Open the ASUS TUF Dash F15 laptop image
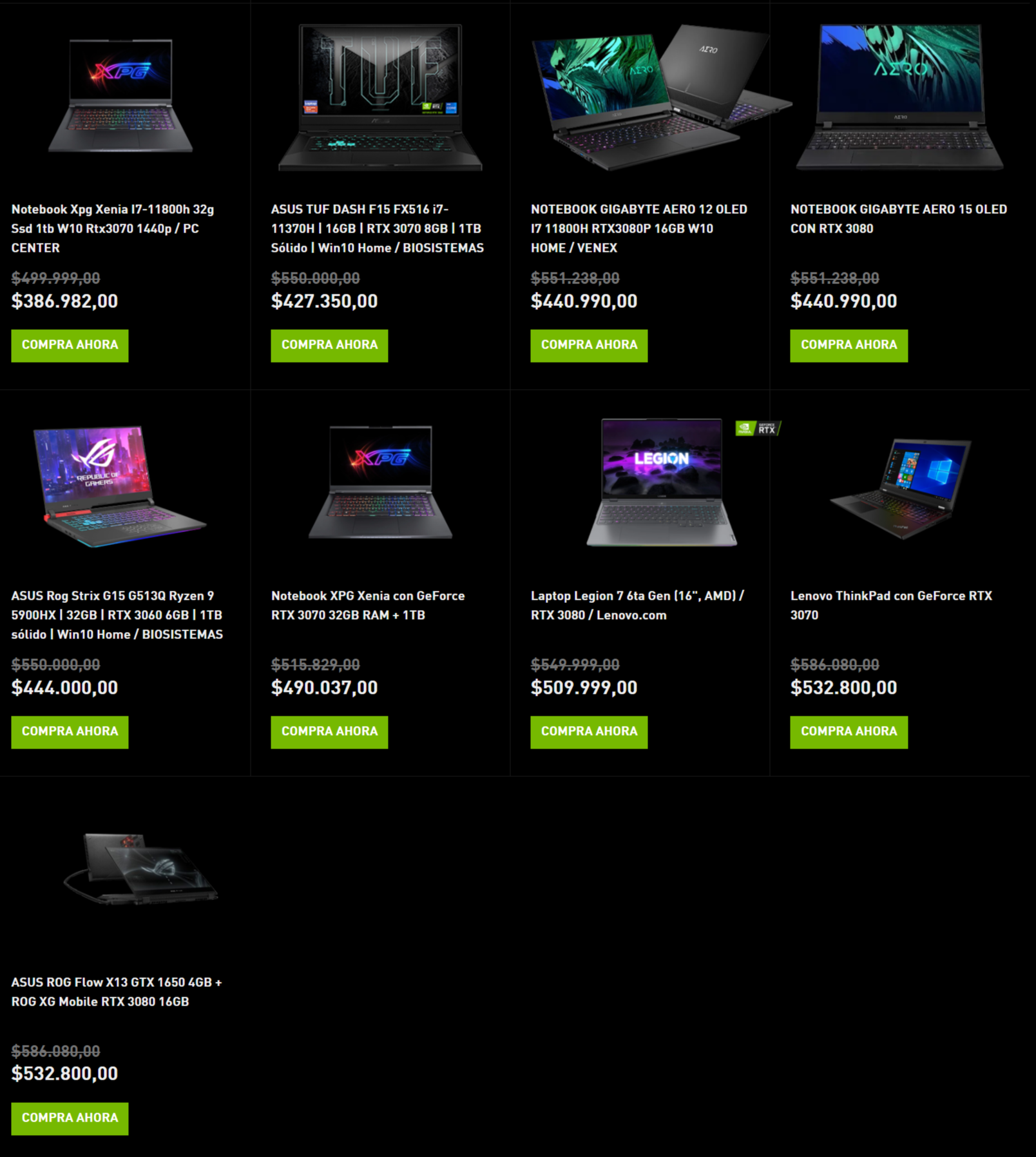The width and height of the screenshot is (1036, 1157). [x=380, y=97]
